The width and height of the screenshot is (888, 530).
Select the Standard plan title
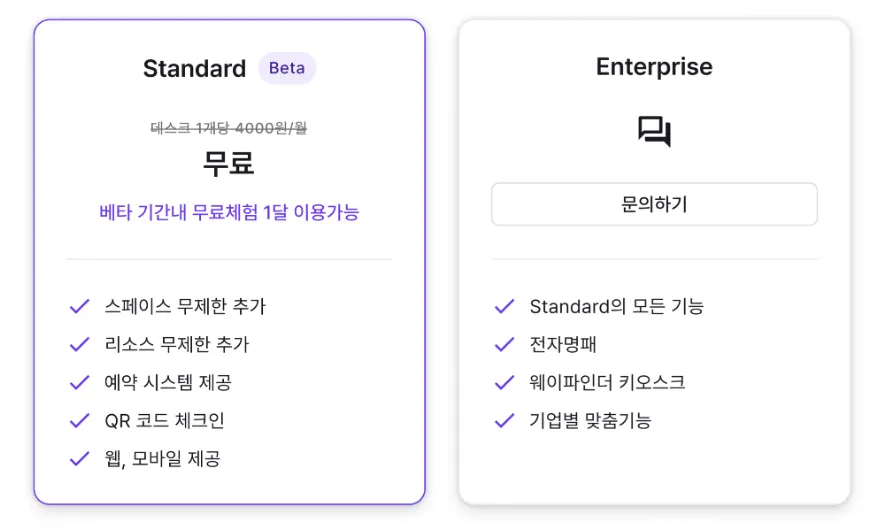coord(194,68)
